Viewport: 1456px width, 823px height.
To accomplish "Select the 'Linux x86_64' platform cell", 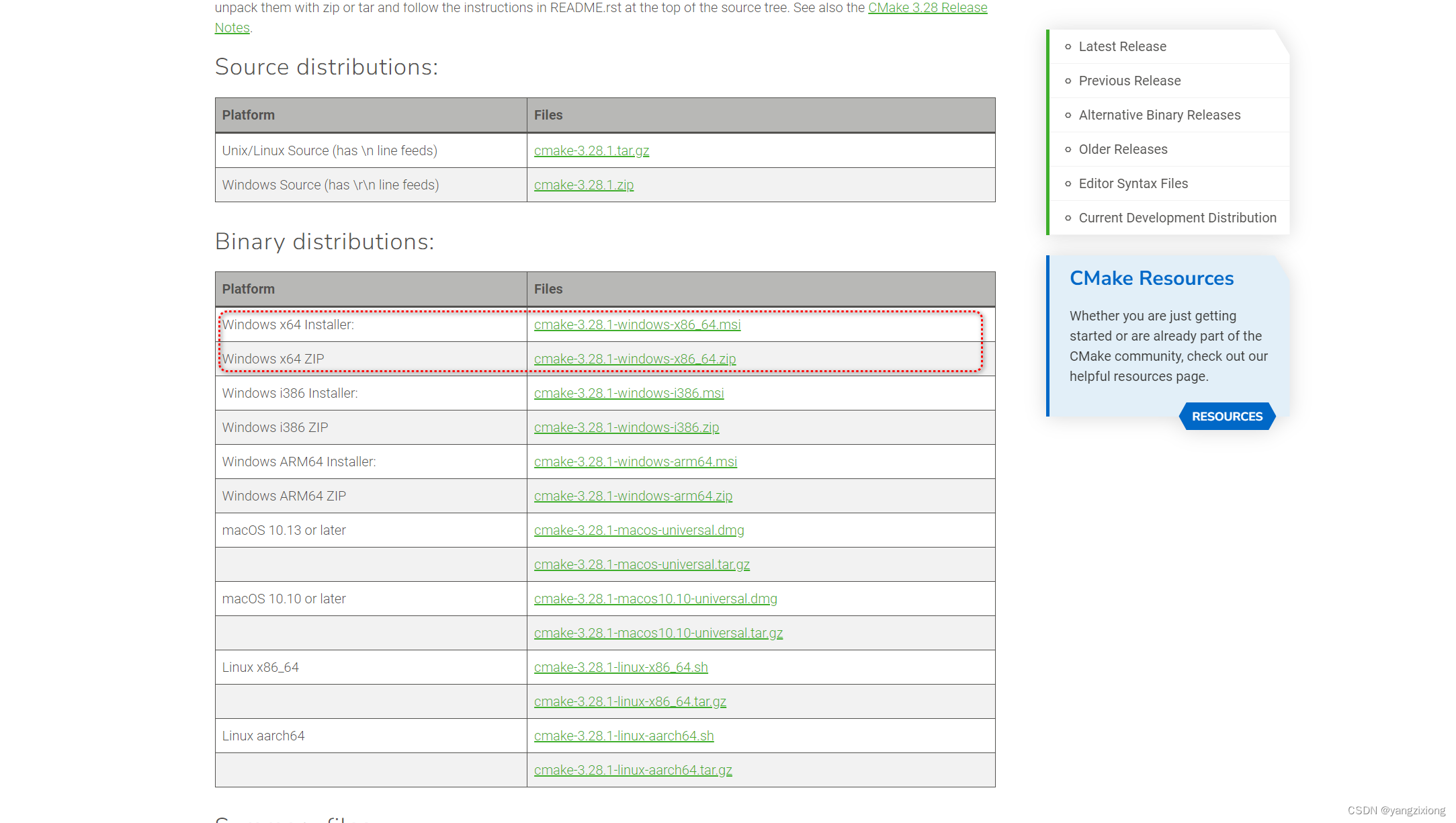I will pyautogui.click(x=371, y=667).
